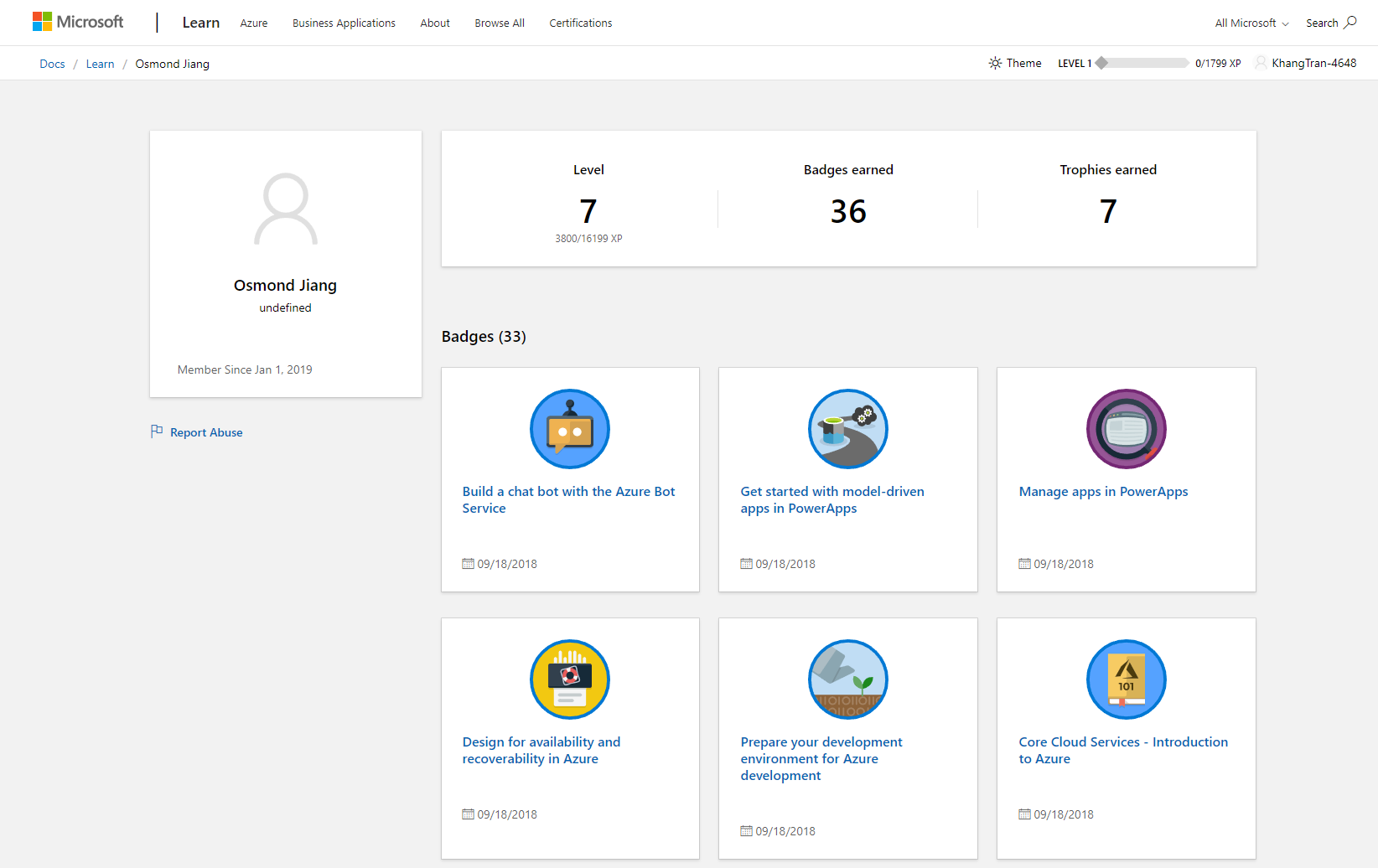This screenshot has height=868, width=1378.
Task: Click the KhangTran-4648 username
Action: click(1313, 63)
